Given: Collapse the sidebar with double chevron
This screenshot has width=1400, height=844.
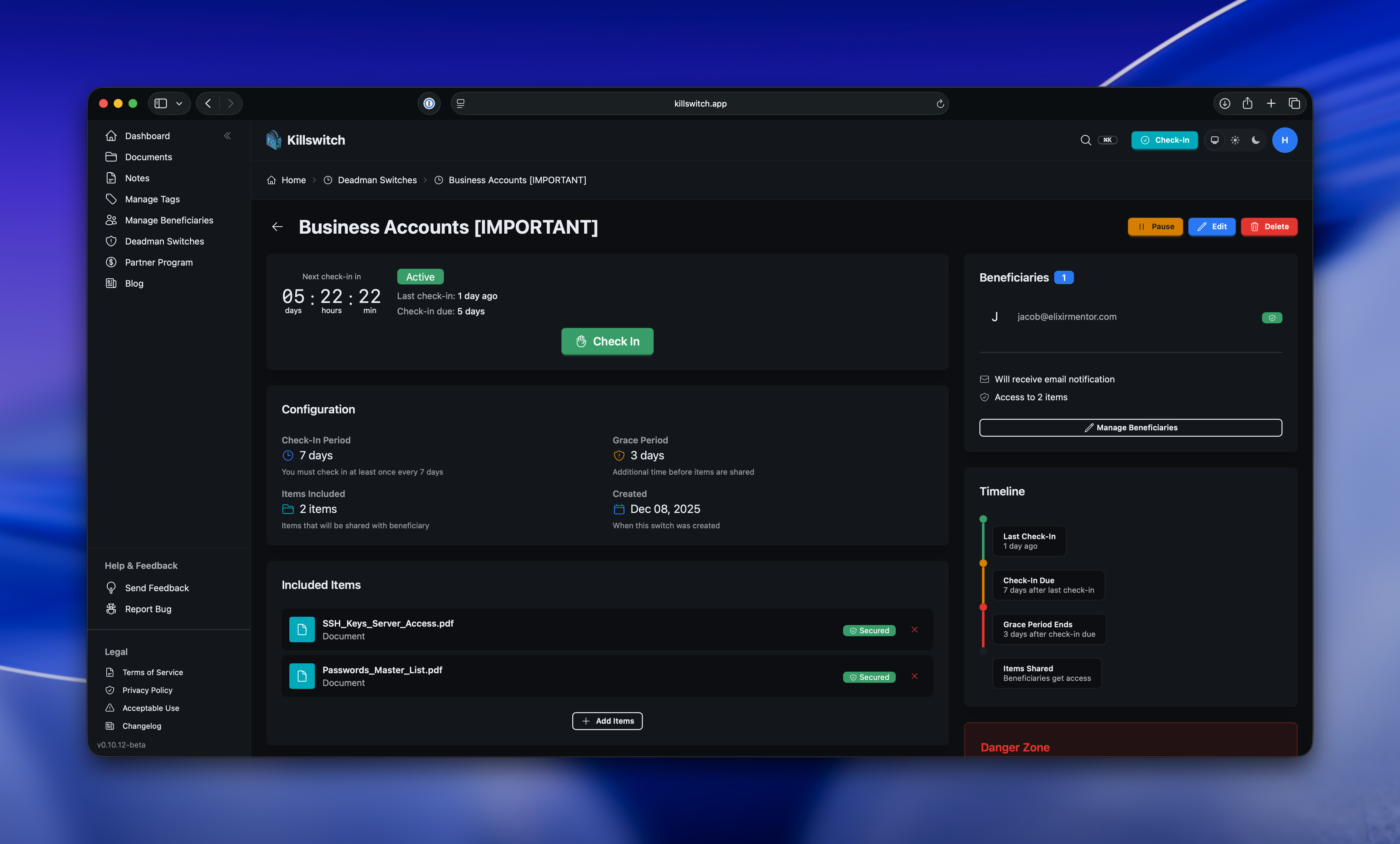Looking at the screenshot, I should tap(227, 136).
